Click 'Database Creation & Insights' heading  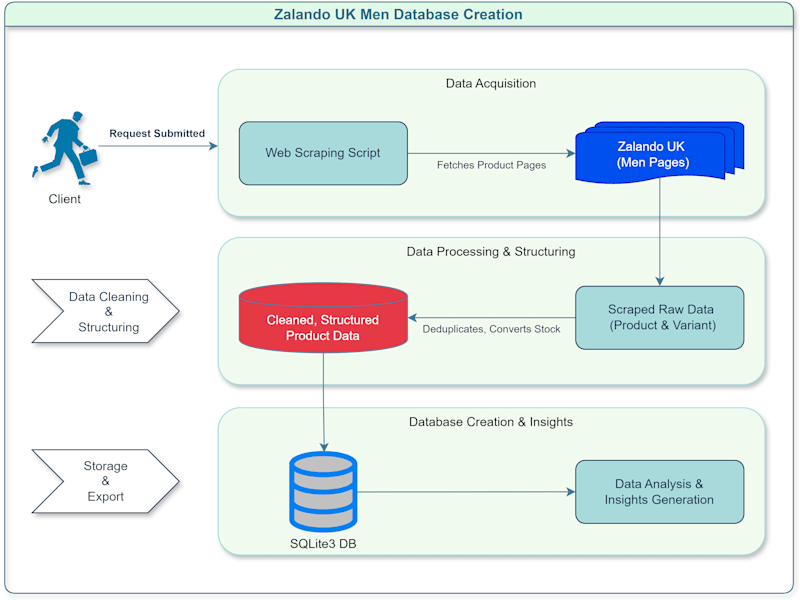tap(491, 422)
